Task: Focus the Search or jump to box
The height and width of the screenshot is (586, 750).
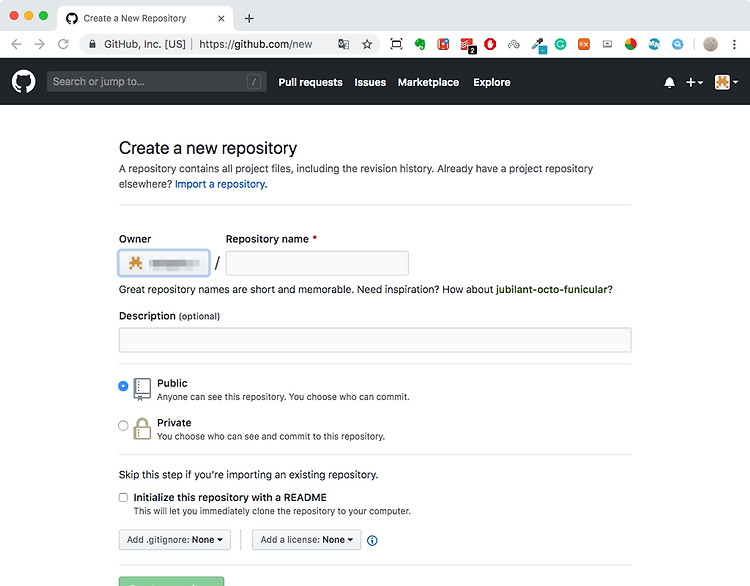Action: tap(157, 82)
